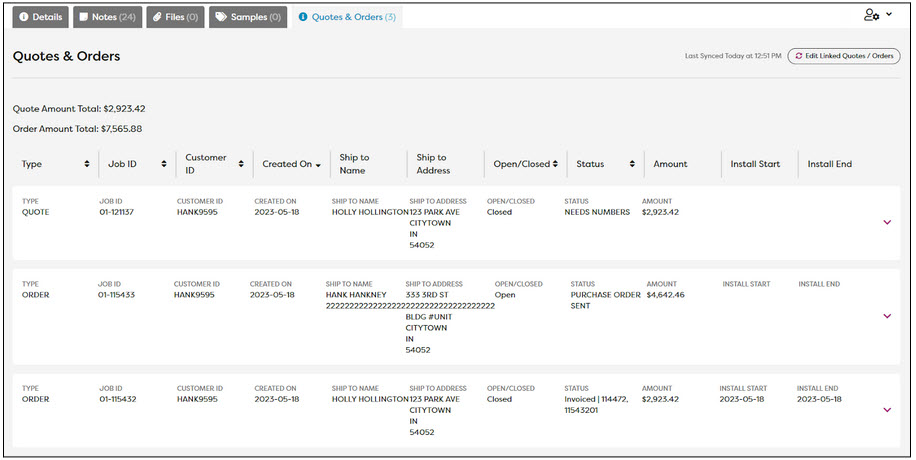Sort by Type column arrows
Viewport: 916px width, 460px height.
click(x=87, y=164)
